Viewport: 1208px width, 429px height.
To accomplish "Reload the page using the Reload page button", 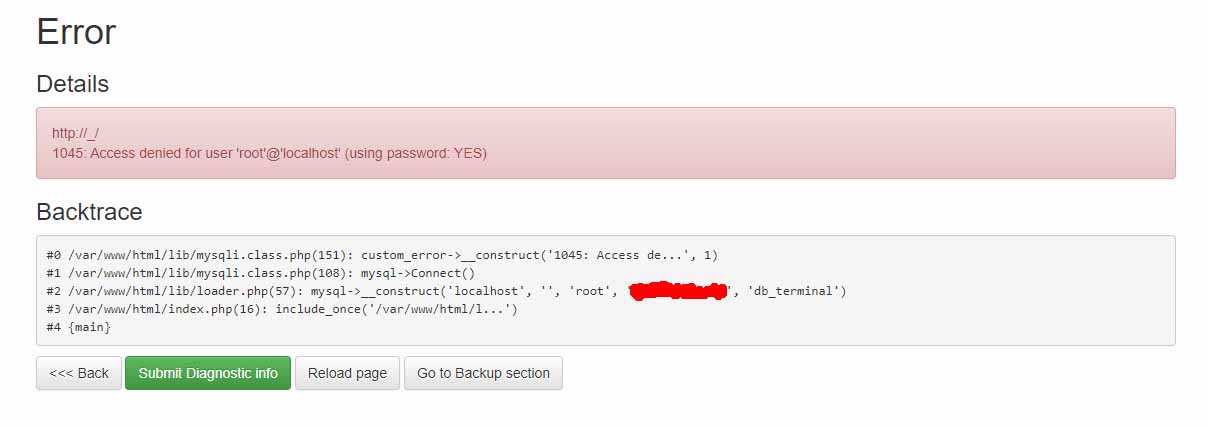I will pyautogui.click(x=347, y=373).
